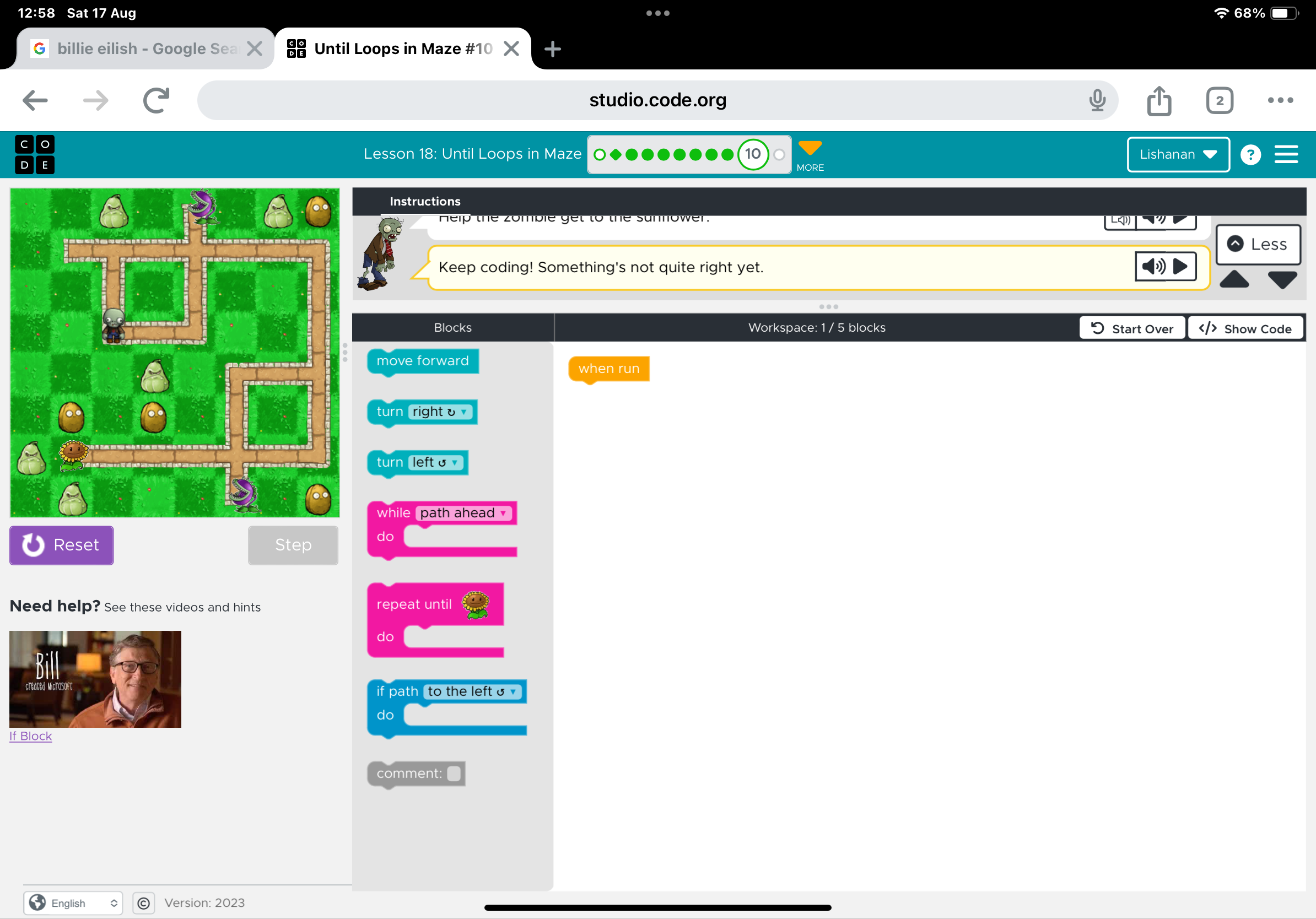Click the Code.org logo icon
The height and width of the screenshot is (919, 1316).
[34, 154]
